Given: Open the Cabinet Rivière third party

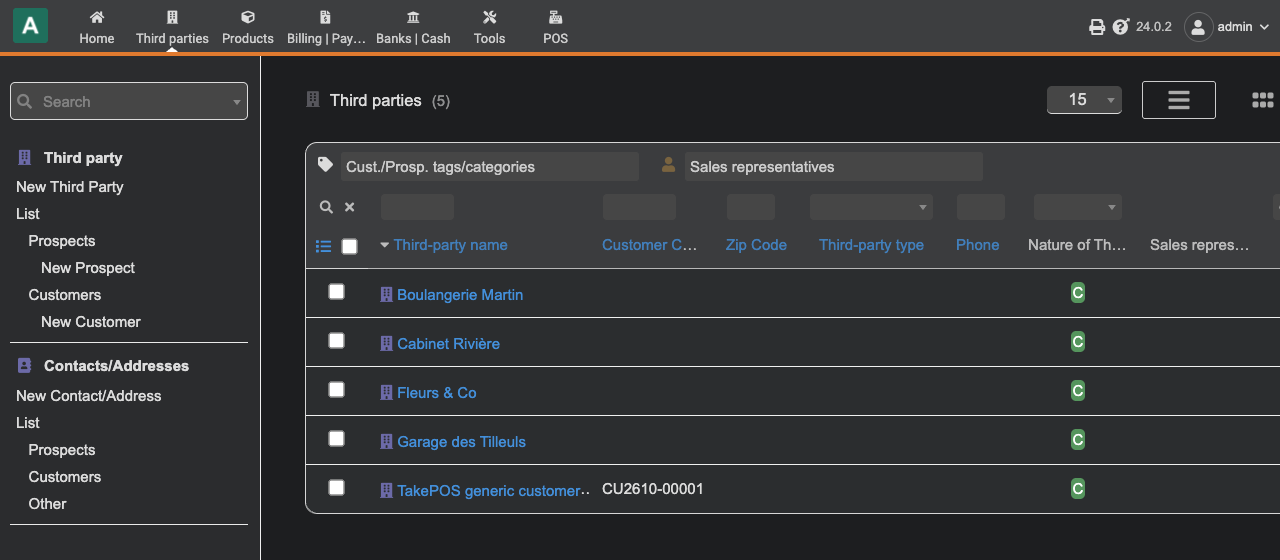Looking at the screenshot, I should pyautogui.click(x=448, y=344).
